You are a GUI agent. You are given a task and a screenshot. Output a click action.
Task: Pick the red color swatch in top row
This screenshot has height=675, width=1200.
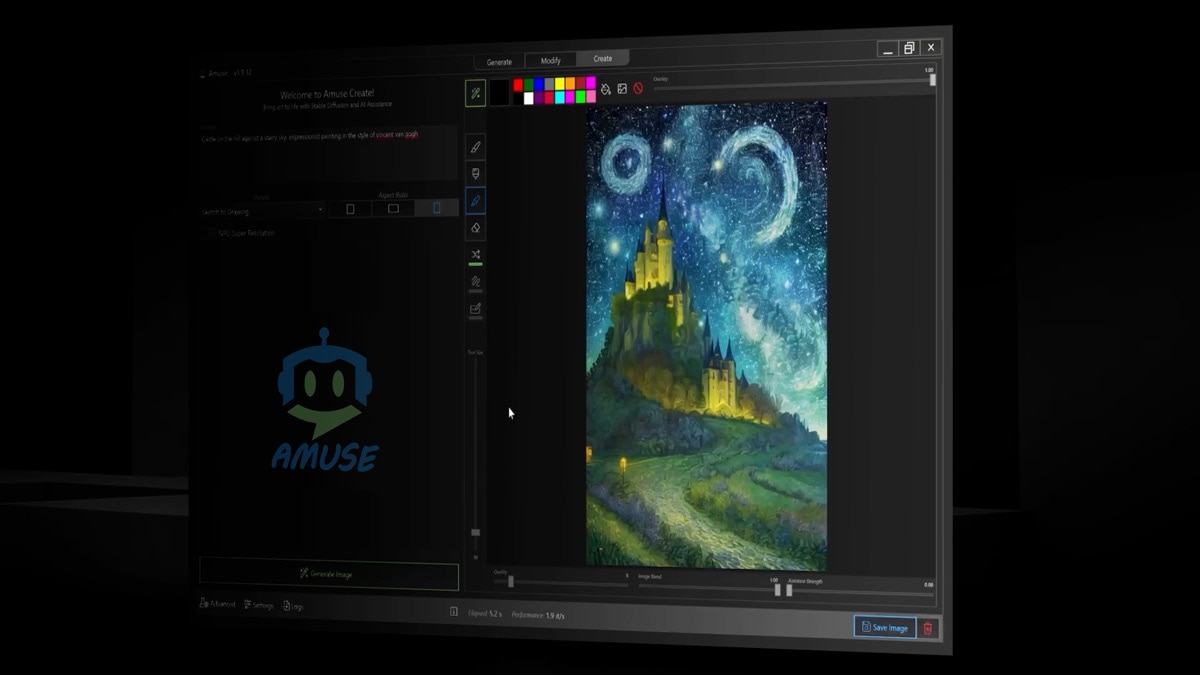point(518,85)
